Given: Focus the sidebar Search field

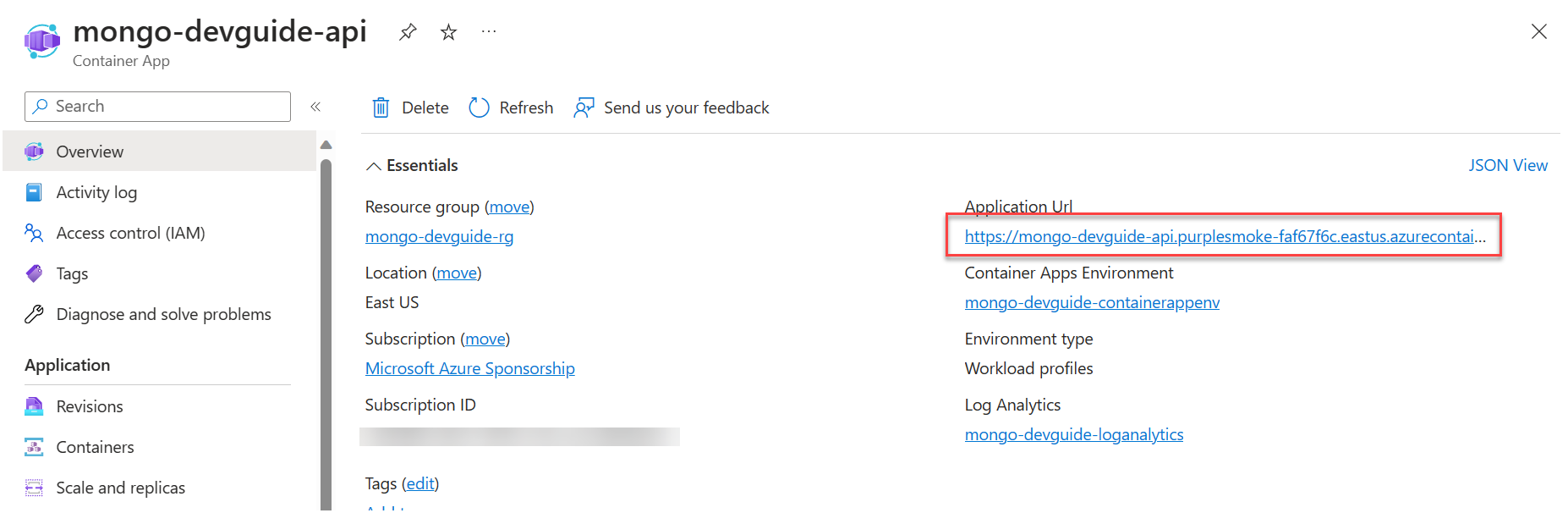Looking at the screenshot, I should [x=157, y=107].
